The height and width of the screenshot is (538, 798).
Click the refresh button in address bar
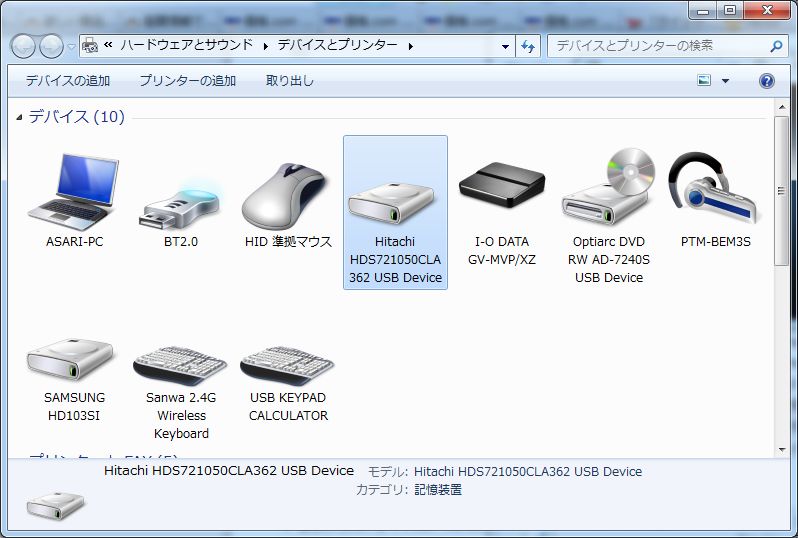528,46
